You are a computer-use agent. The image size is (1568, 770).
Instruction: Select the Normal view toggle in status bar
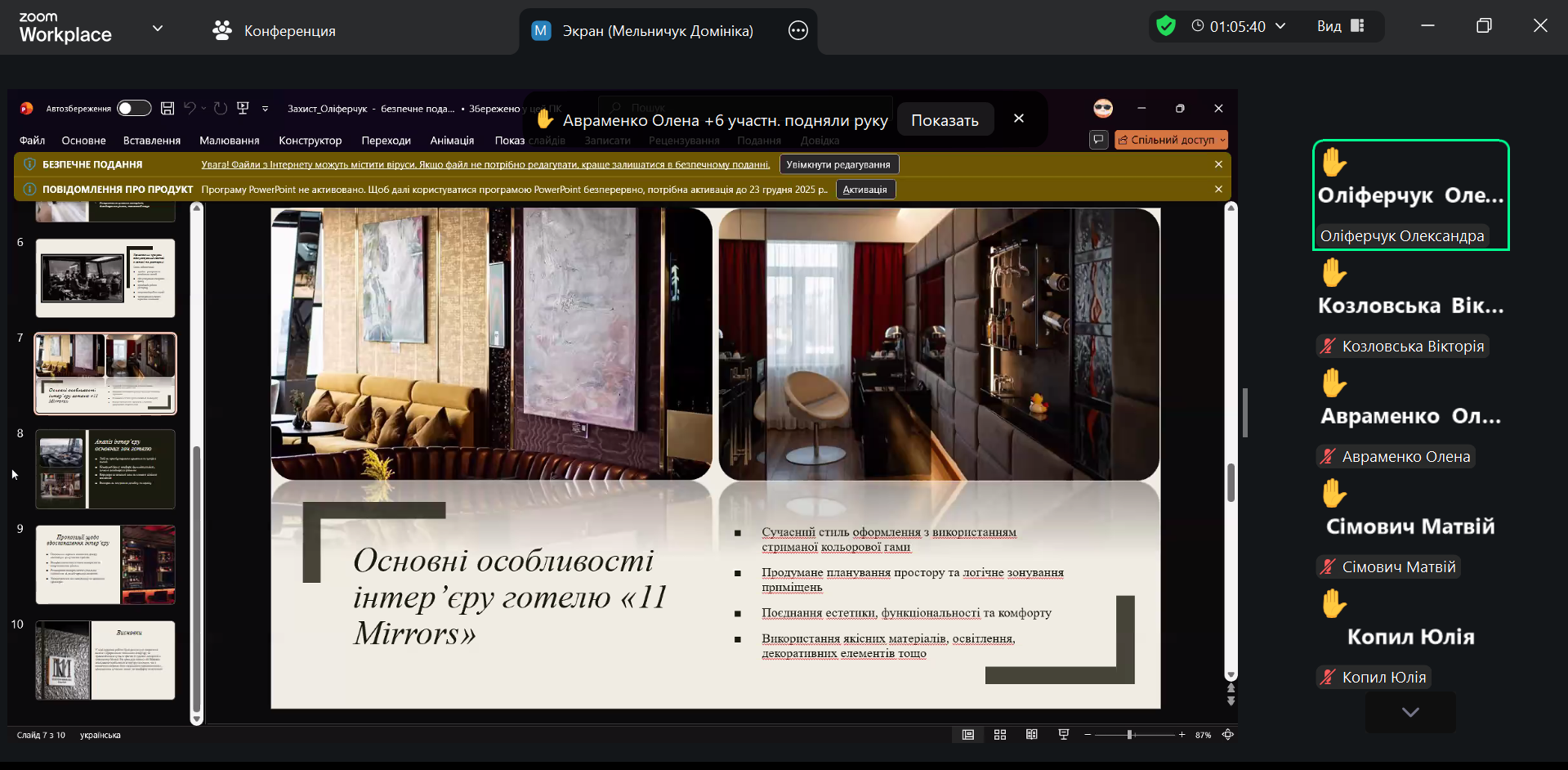pyautogui.click(x=968, y=735)
